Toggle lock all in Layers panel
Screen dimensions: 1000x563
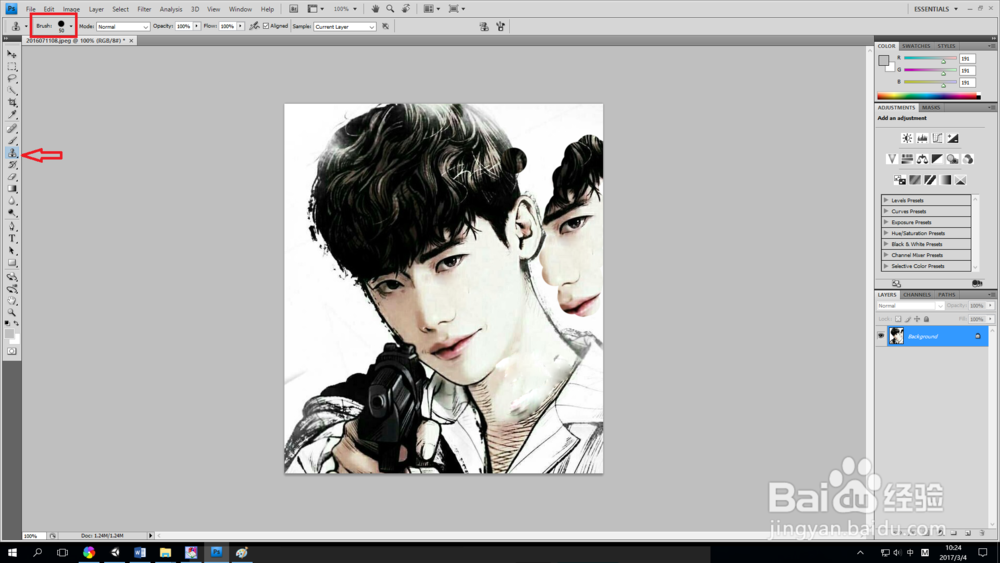(927, 319)
